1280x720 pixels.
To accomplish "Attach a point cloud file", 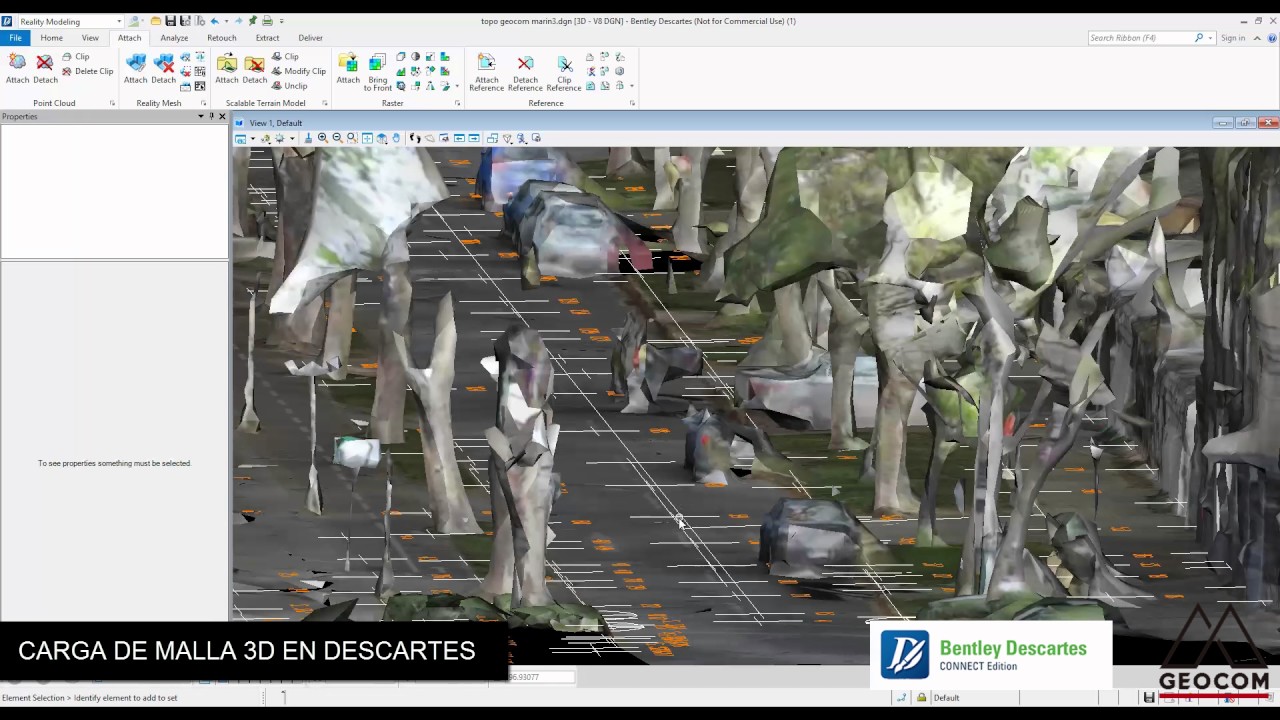I will coord(17,68).
